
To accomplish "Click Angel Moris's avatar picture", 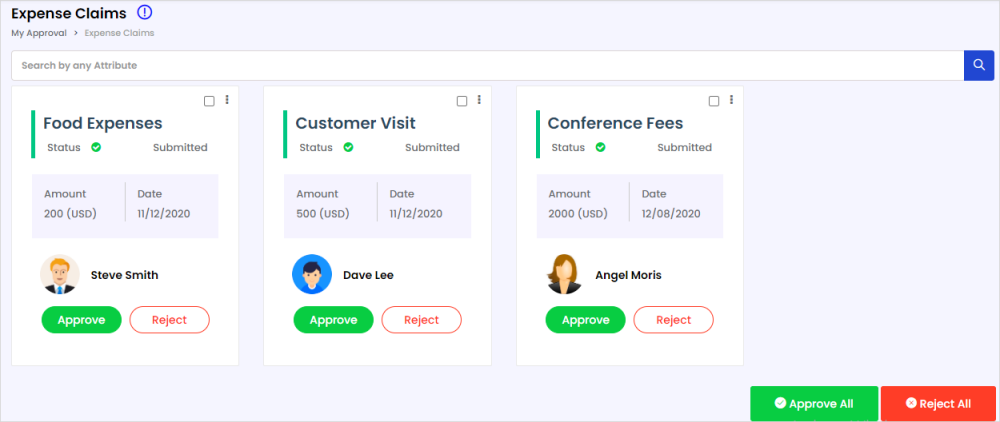I will coord(564,274).
